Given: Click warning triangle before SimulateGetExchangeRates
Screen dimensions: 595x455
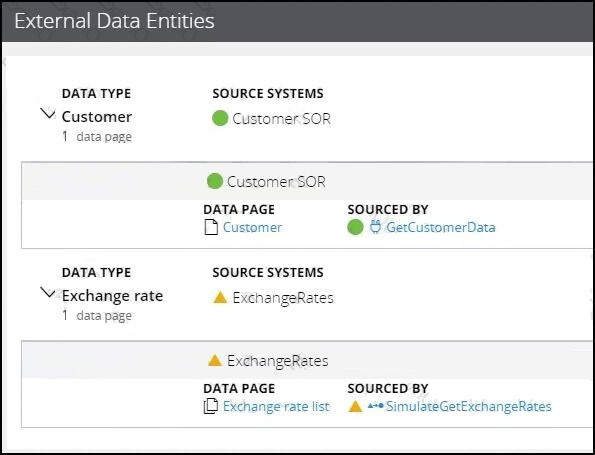Looking at the screenshot, I should click(x=355, y=406).
